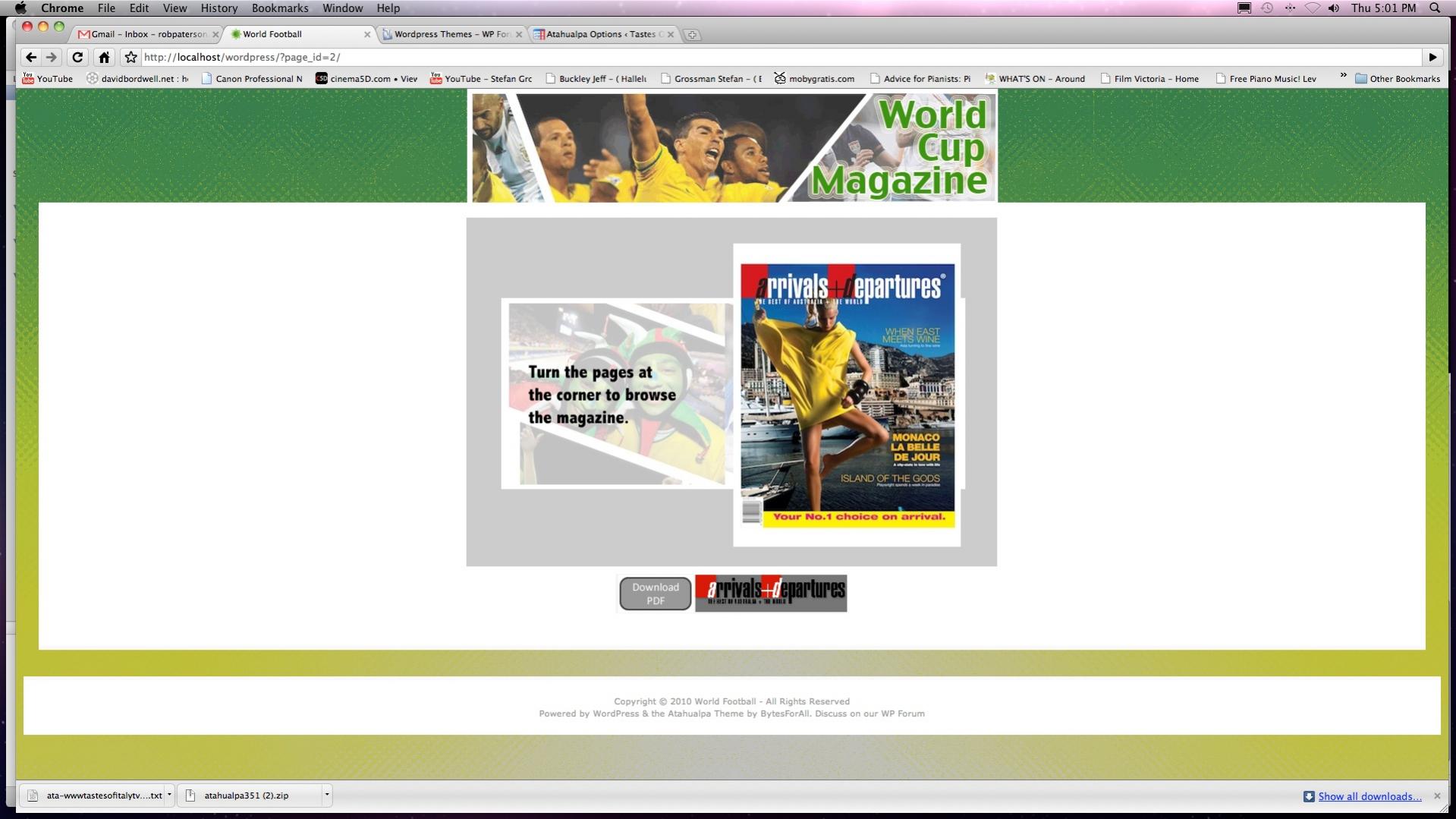Screen dimensions: 1456x819
Task: Open the Edit menu
Action: (x=139, y=8)
